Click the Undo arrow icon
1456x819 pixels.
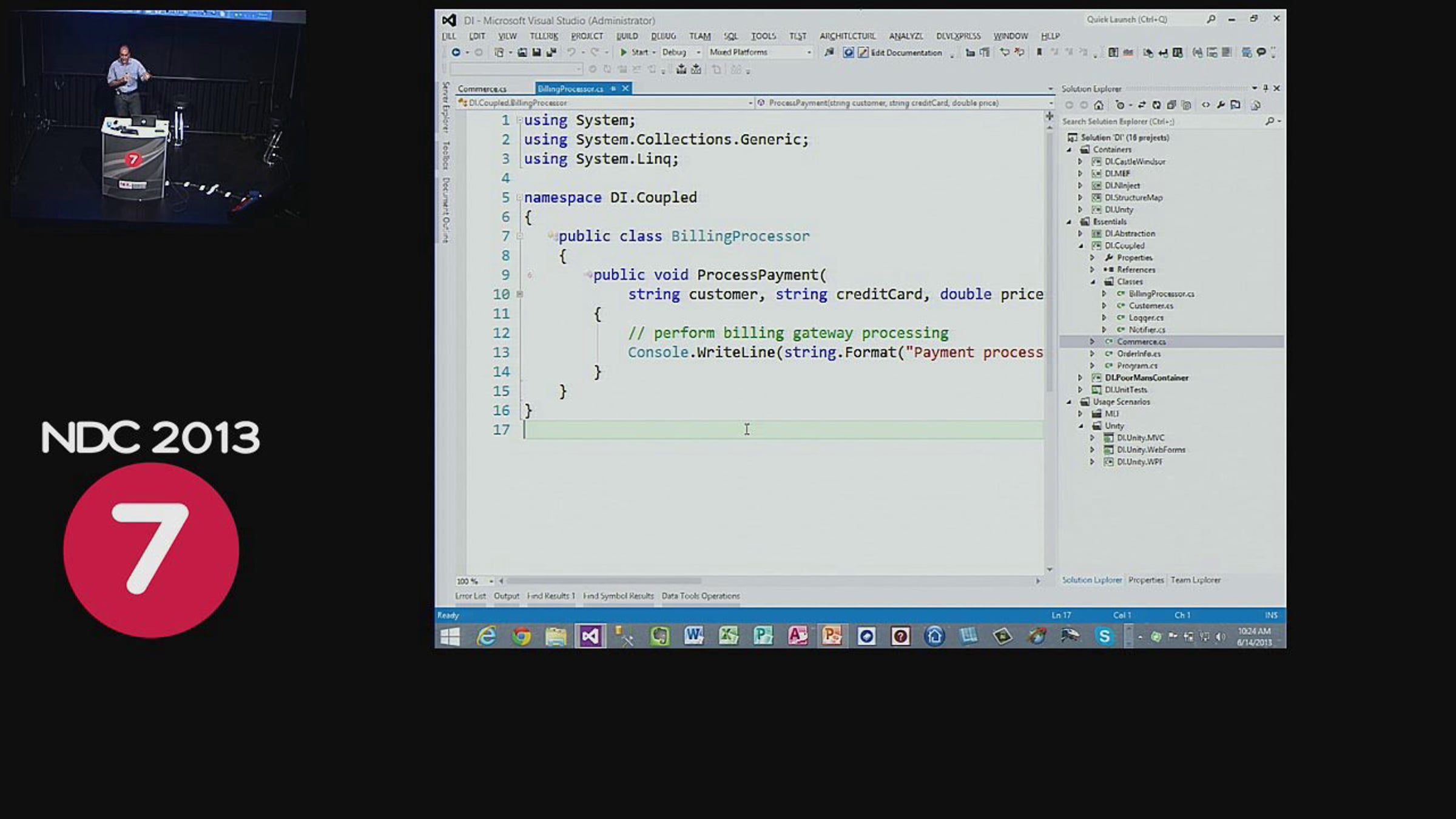pyautogui.click(x=571, y=53)
